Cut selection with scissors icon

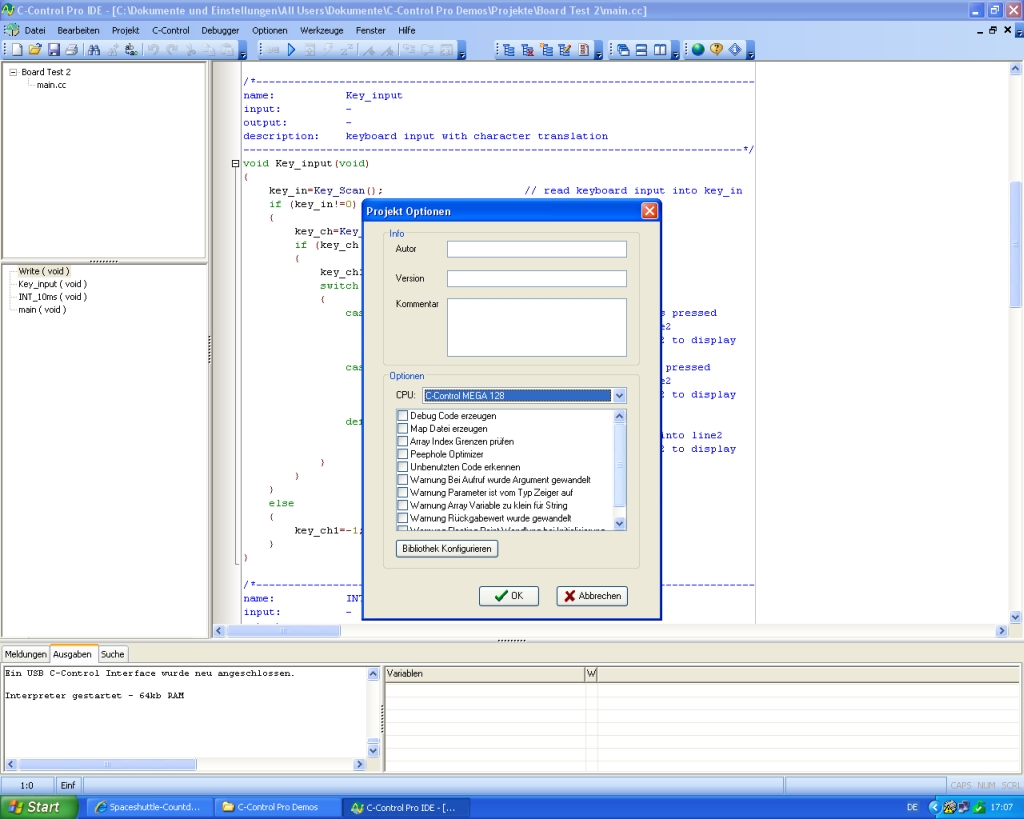pyautogui.click(x=191, y=50)
